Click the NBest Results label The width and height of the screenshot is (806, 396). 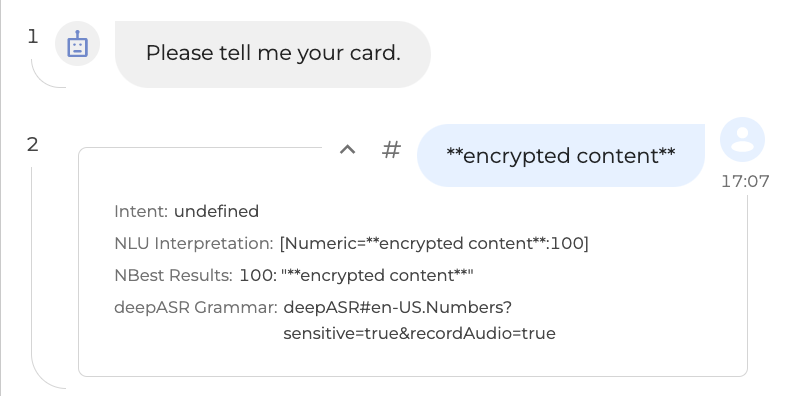tap(173, 275)
